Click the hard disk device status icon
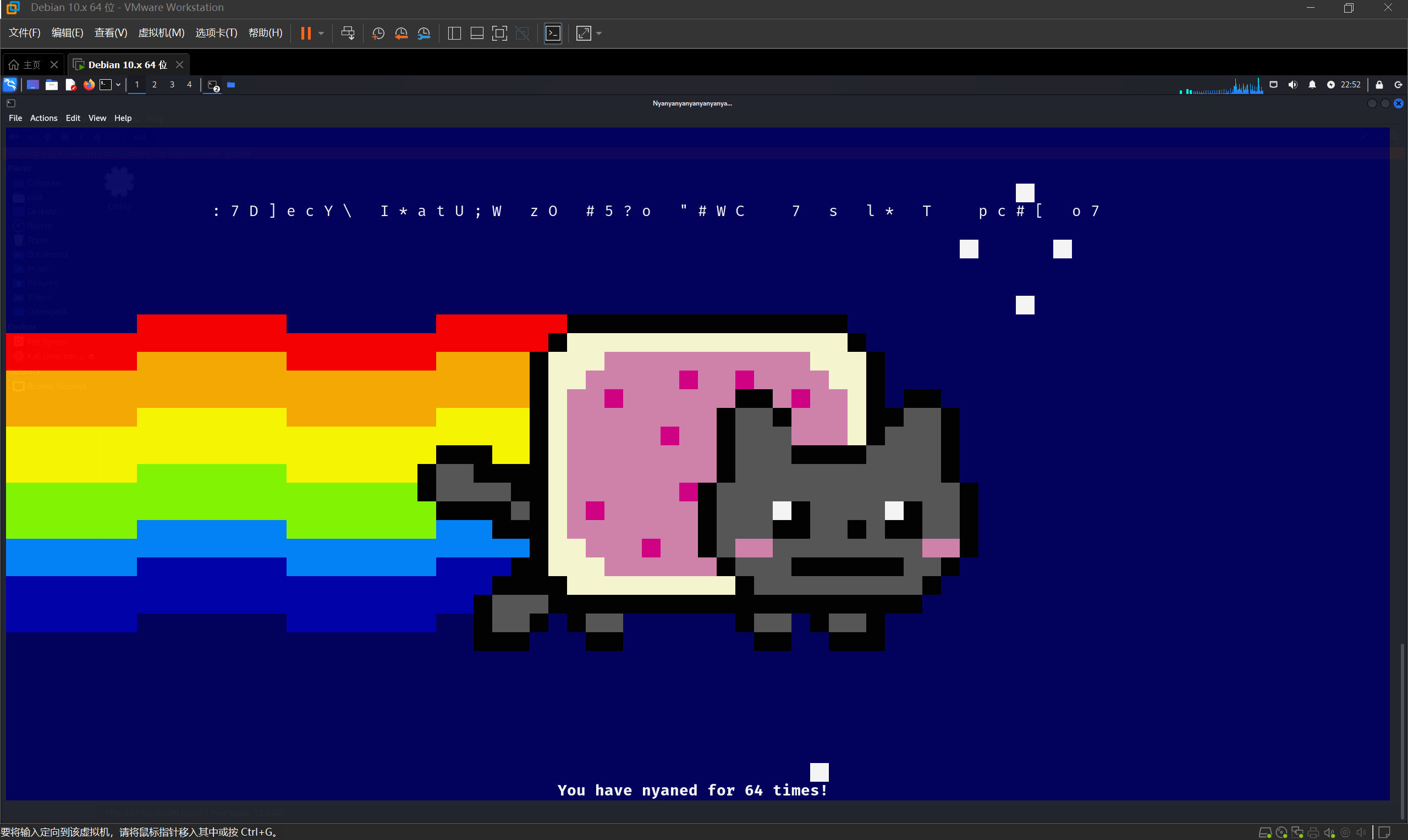The height and width of the screenshot is (840, 1408). pyautogui.click(x=1265, y=832)
